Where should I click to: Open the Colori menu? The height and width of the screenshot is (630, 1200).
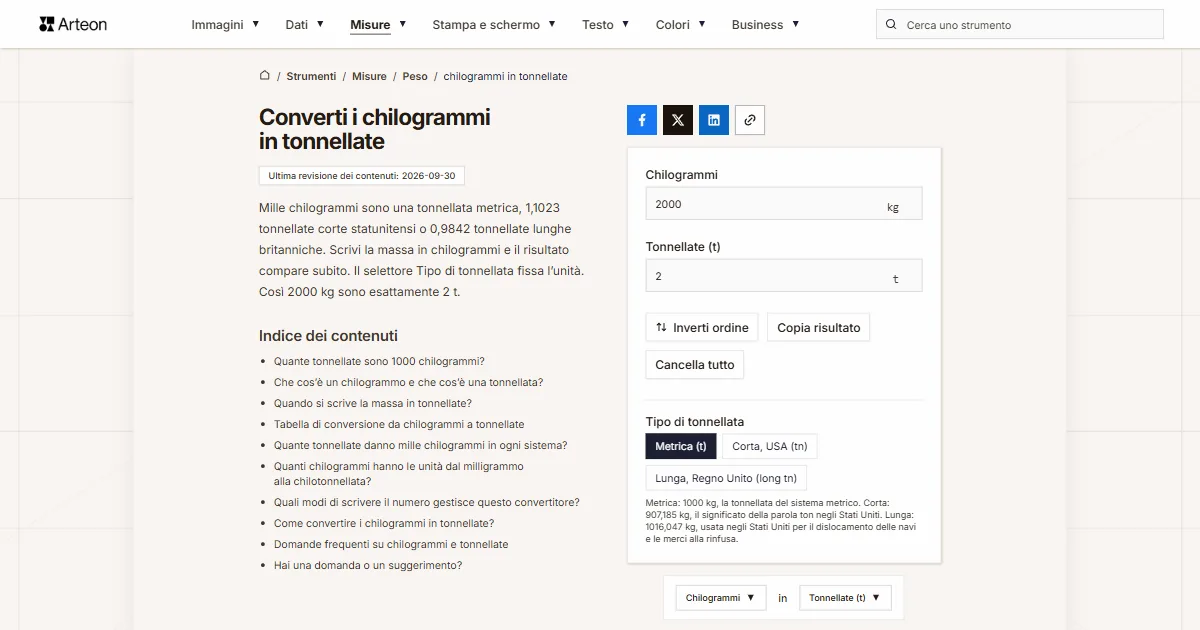pyautogui.click(x=680, y=24)
